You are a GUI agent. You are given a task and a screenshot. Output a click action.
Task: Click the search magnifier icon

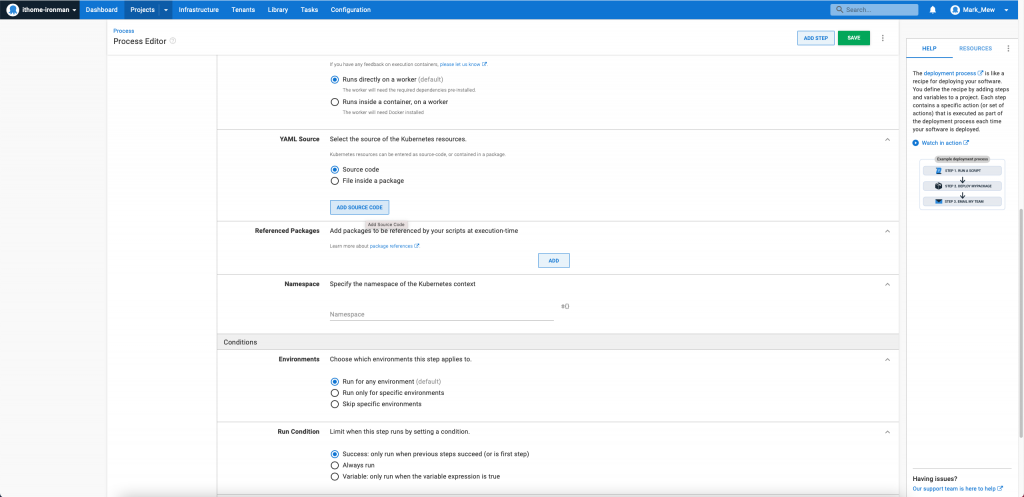tap(840, 10)
